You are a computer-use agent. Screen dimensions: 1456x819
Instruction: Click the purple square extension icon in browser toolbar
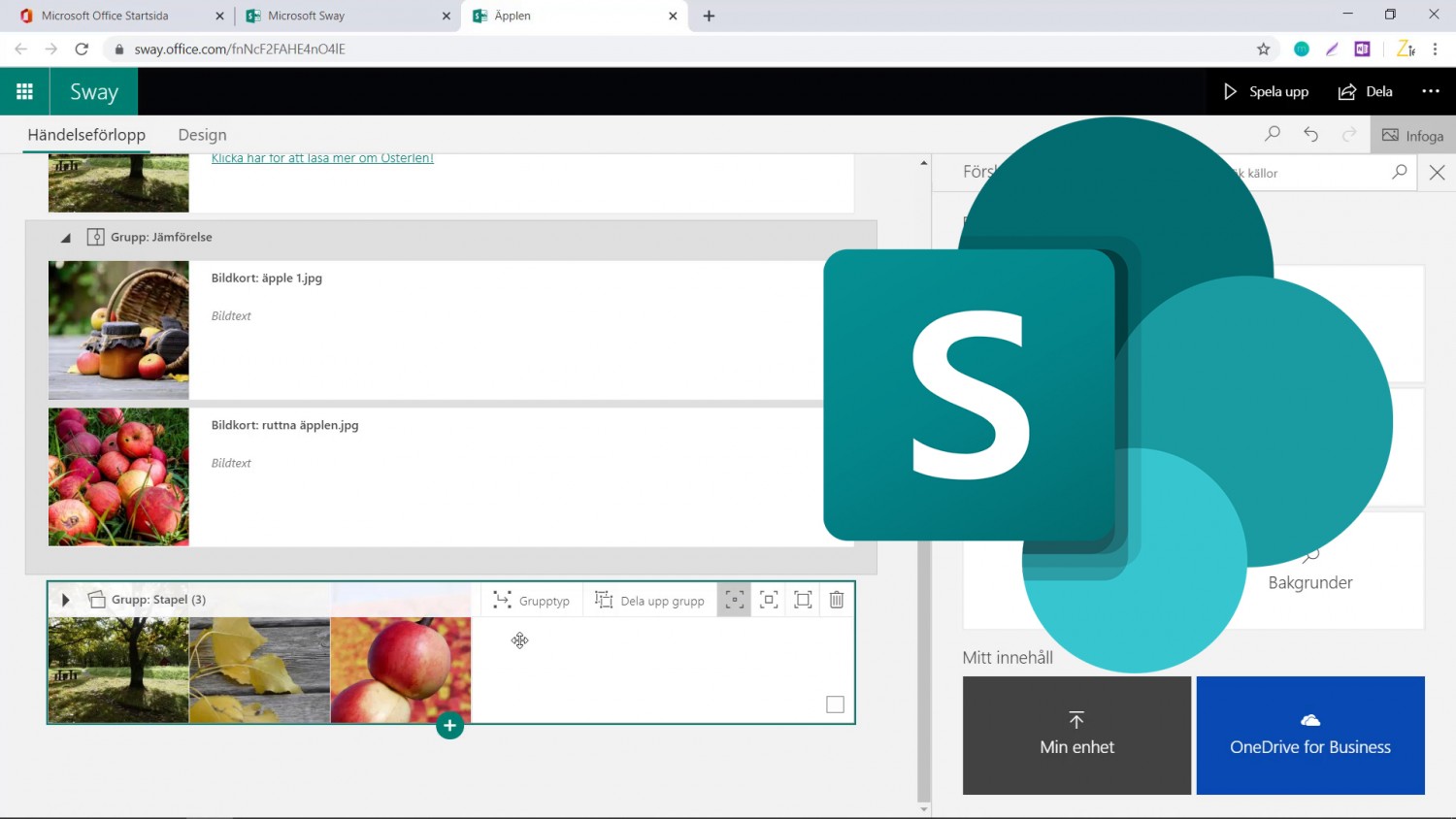tap(1363, 49)
